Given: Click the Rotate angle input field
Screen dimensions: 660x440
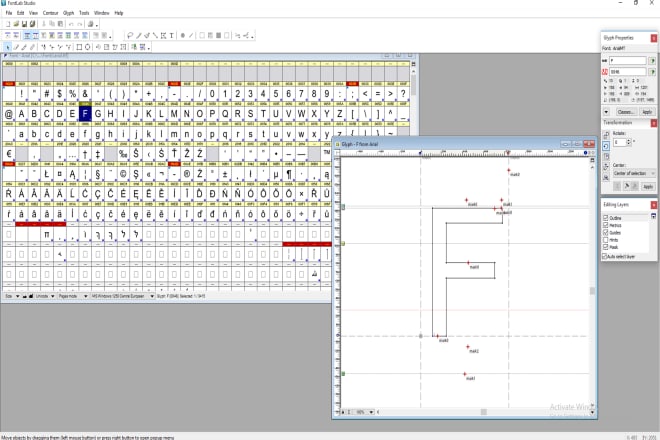Looking at the screenshot, I should click(x=620, y=142).
